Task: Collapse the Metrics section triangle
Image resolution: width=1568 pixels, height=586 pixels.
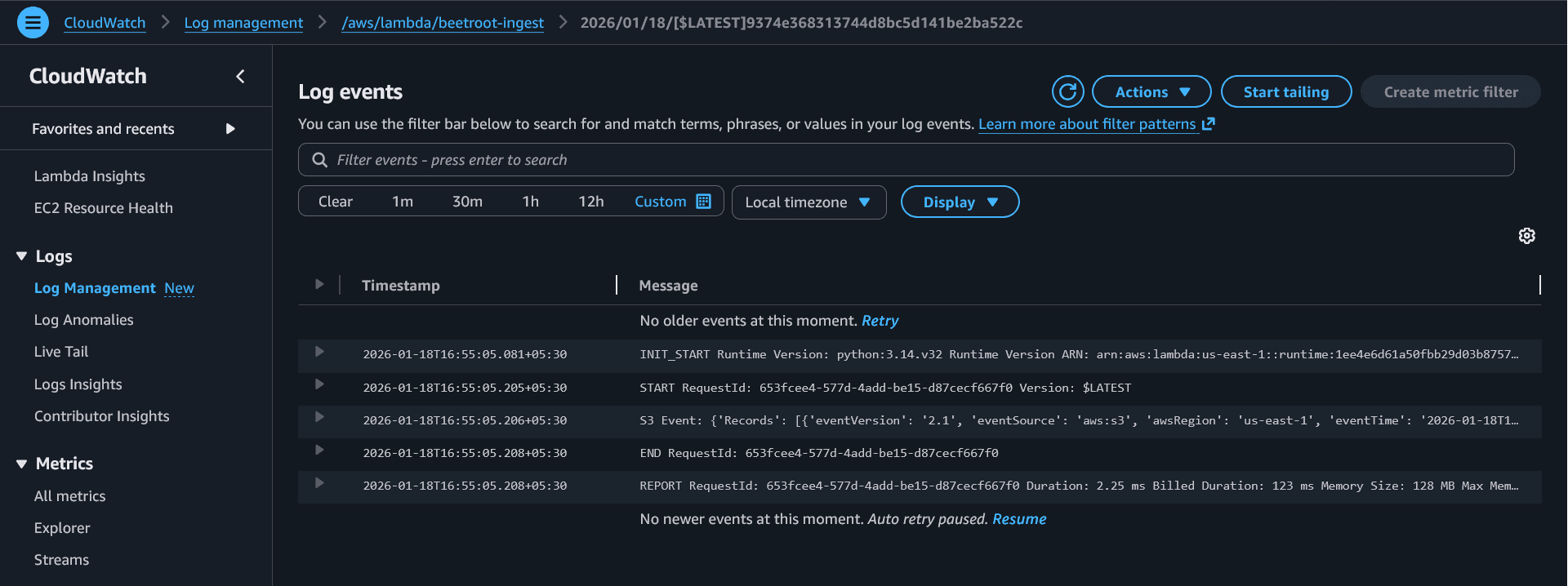Action: coord(21,464)
